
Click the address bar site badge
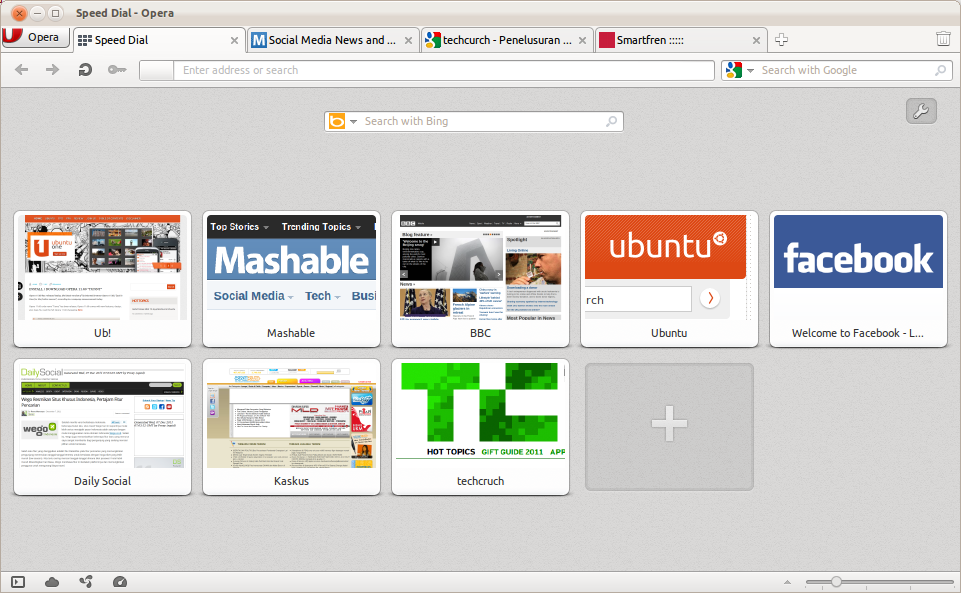coord(156,70)
